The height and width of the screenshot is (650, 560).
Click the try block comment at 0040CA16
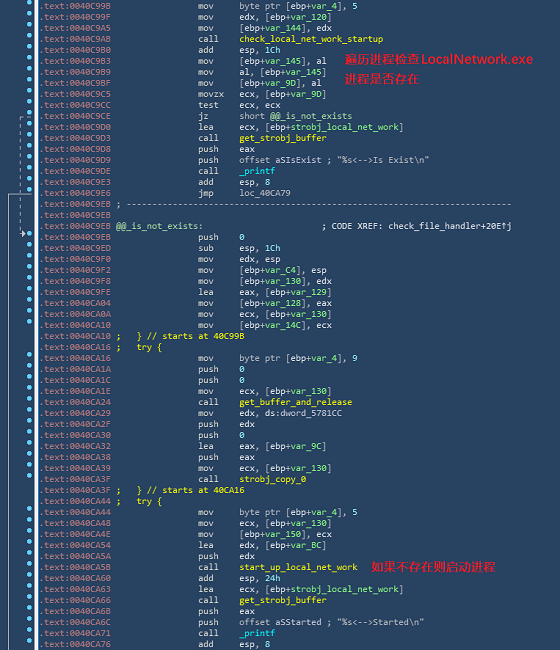point(149,347)
